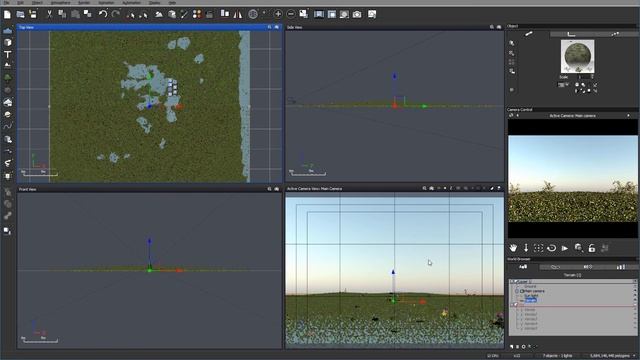This screenshot has height=360, width=640.
Task: Select the Text tool in the left toolbar
Action: point(7,54)
